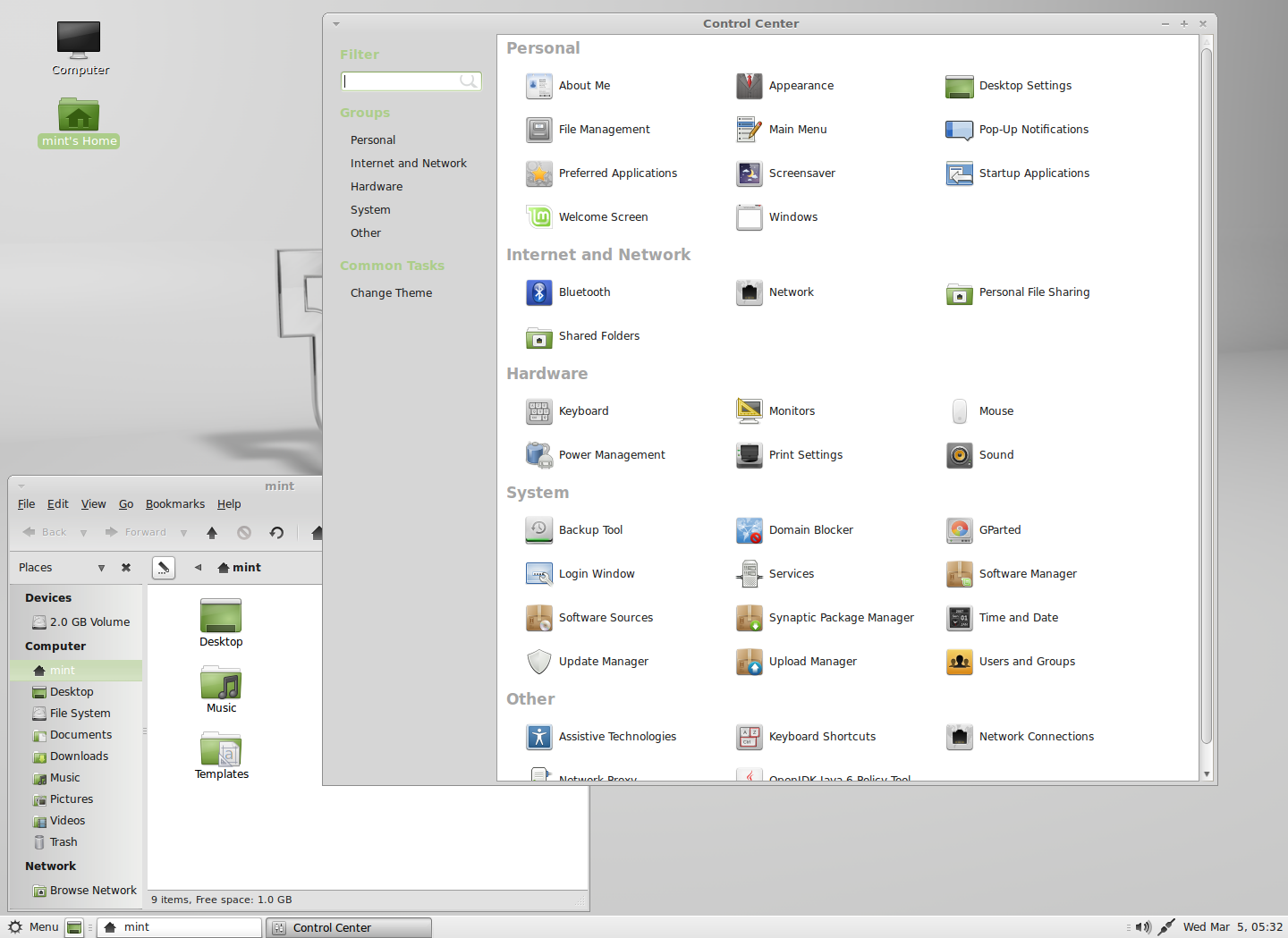This screenshot has height=938, width=1288.
Task: Open Power Management
Action: tap(596, 455)
